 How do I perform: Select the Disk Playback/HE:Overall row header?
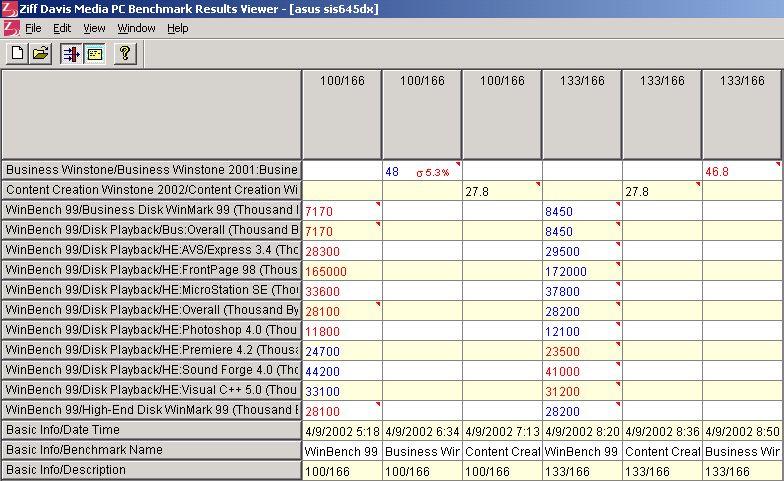coord(152,310)
